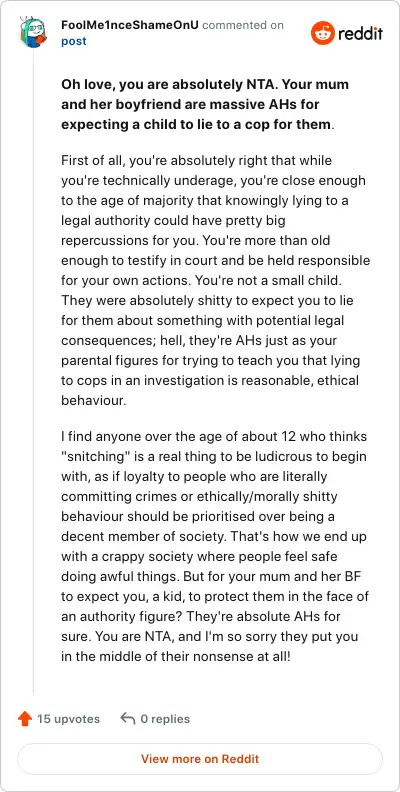400x792 pixels.
Task: Click the orange Reddit Snoo logo icon
Action: point(322,33)
